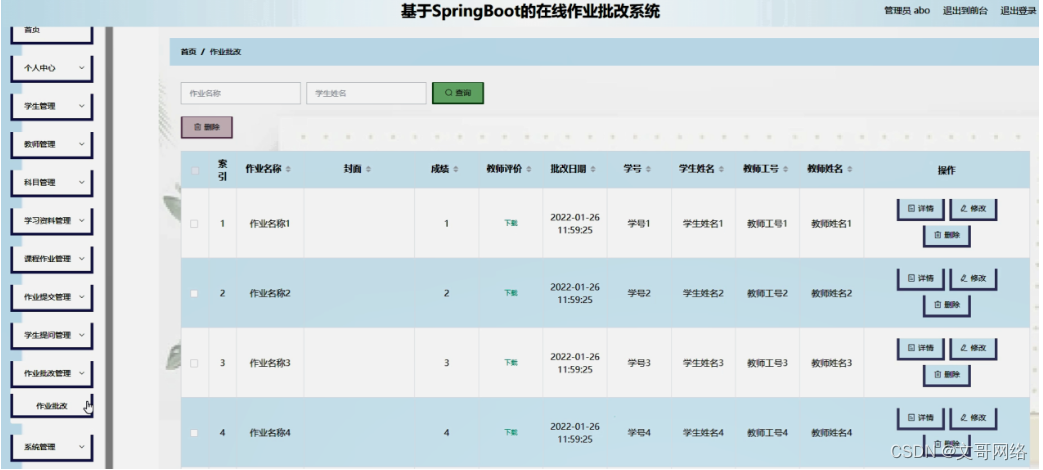The image size is (1043, 470).
Task: Click 首页 in the breadcrumb
Action: pyautogui.click(x=188, y=52)
